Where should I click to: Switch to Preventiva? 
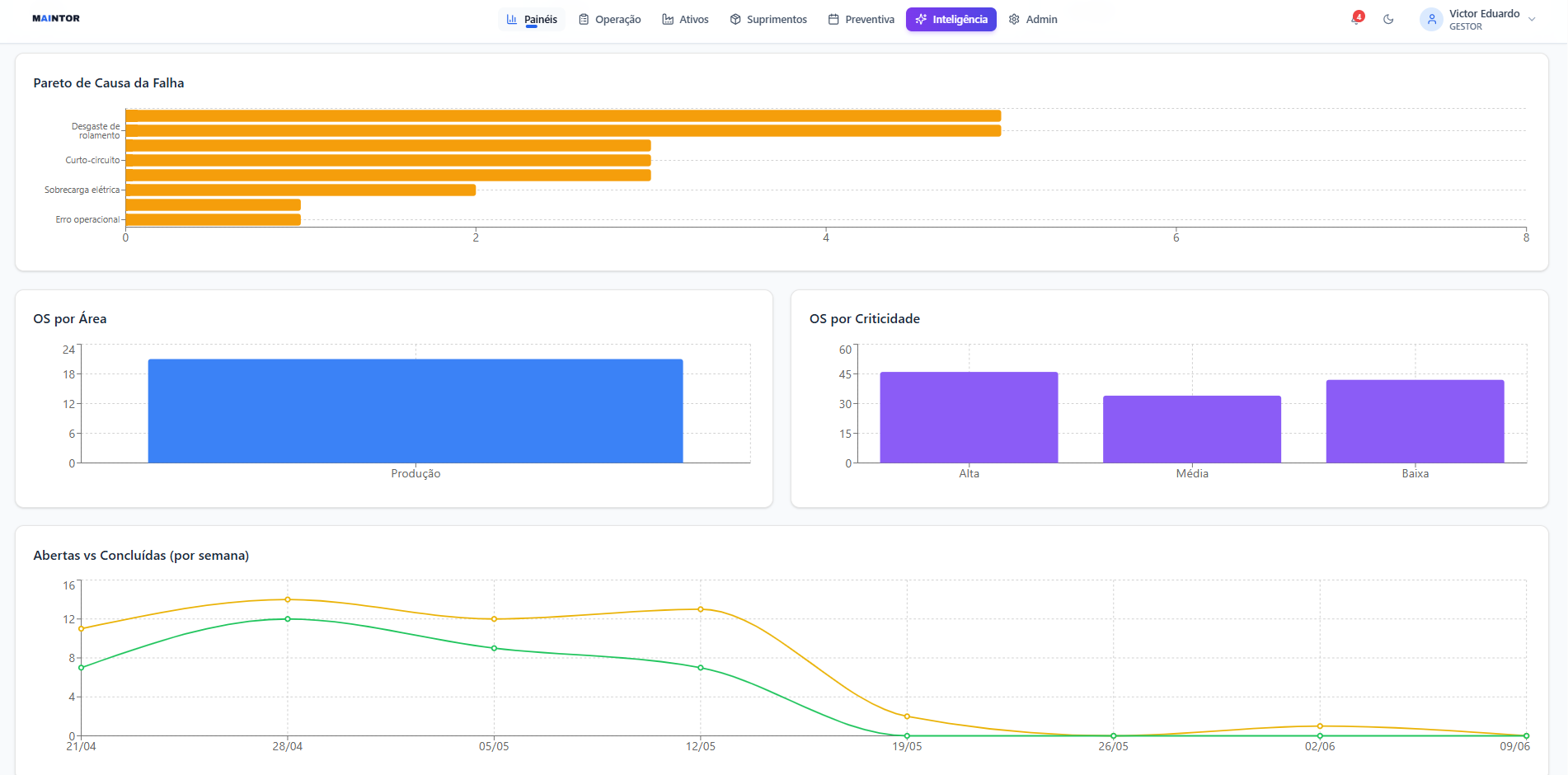pos(861,19)
